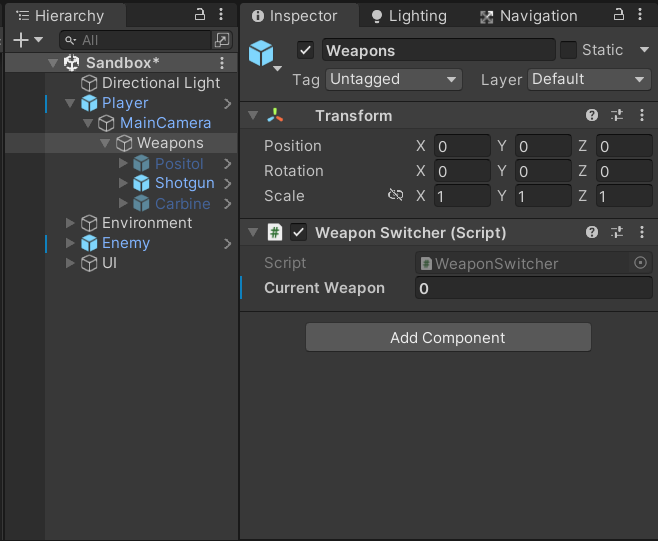Select the Weapons row in hierarchy
Viewport: 658px width, 541px height.
coord(121,143)
